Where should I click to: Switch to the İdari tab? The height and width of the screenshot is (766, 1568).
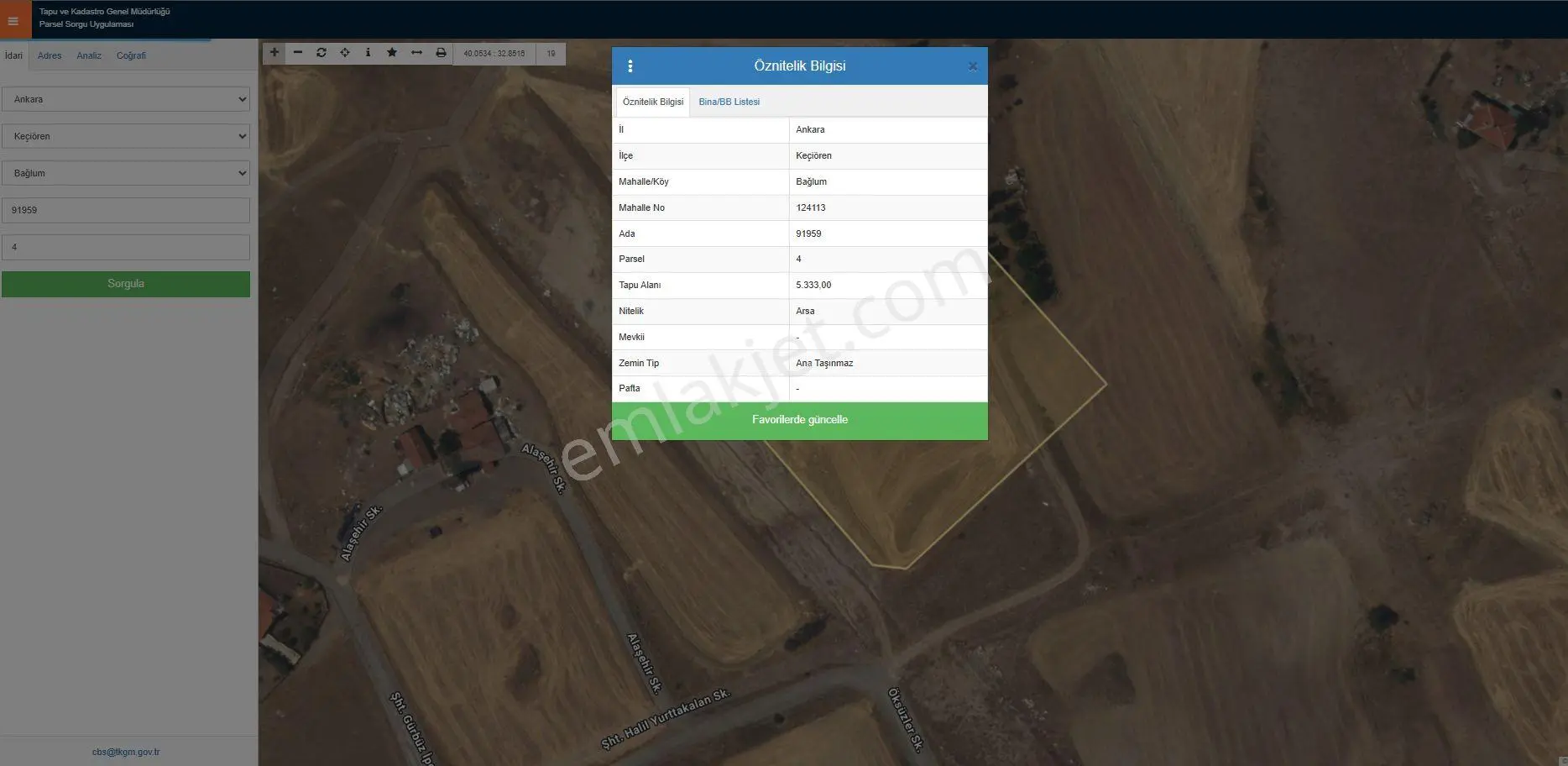[x=13, y=55]
